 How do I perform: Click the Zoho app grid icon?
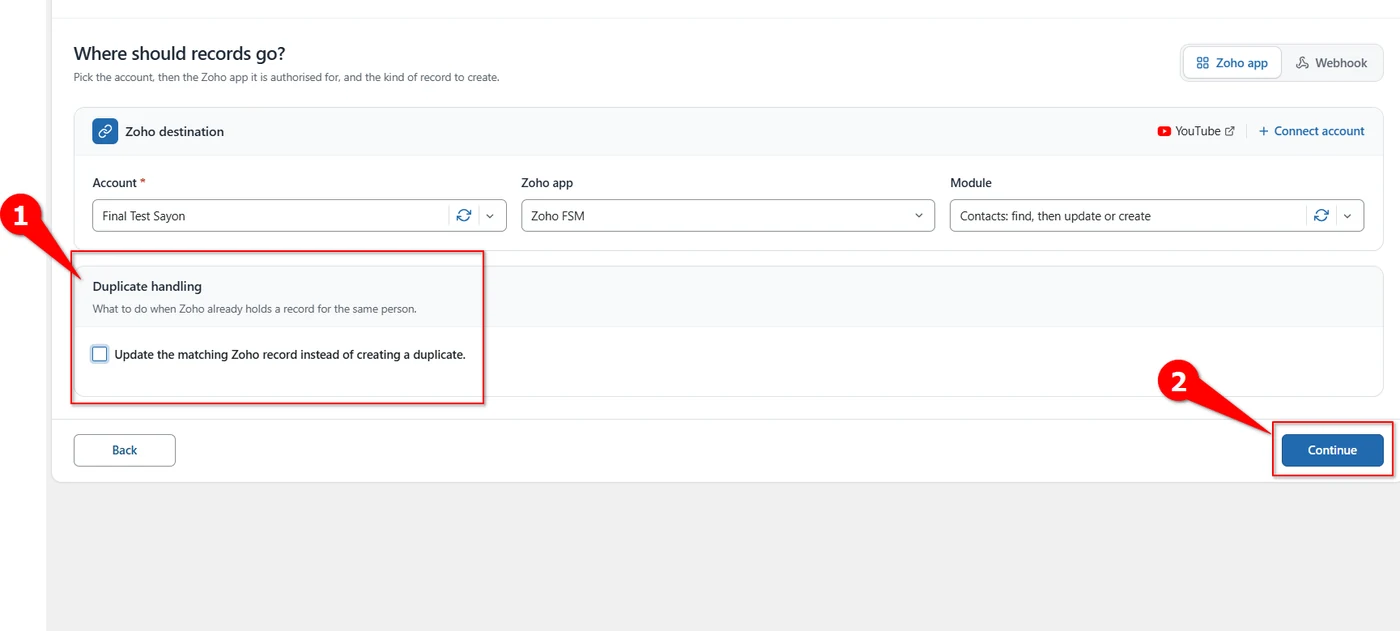[1203, 63]
